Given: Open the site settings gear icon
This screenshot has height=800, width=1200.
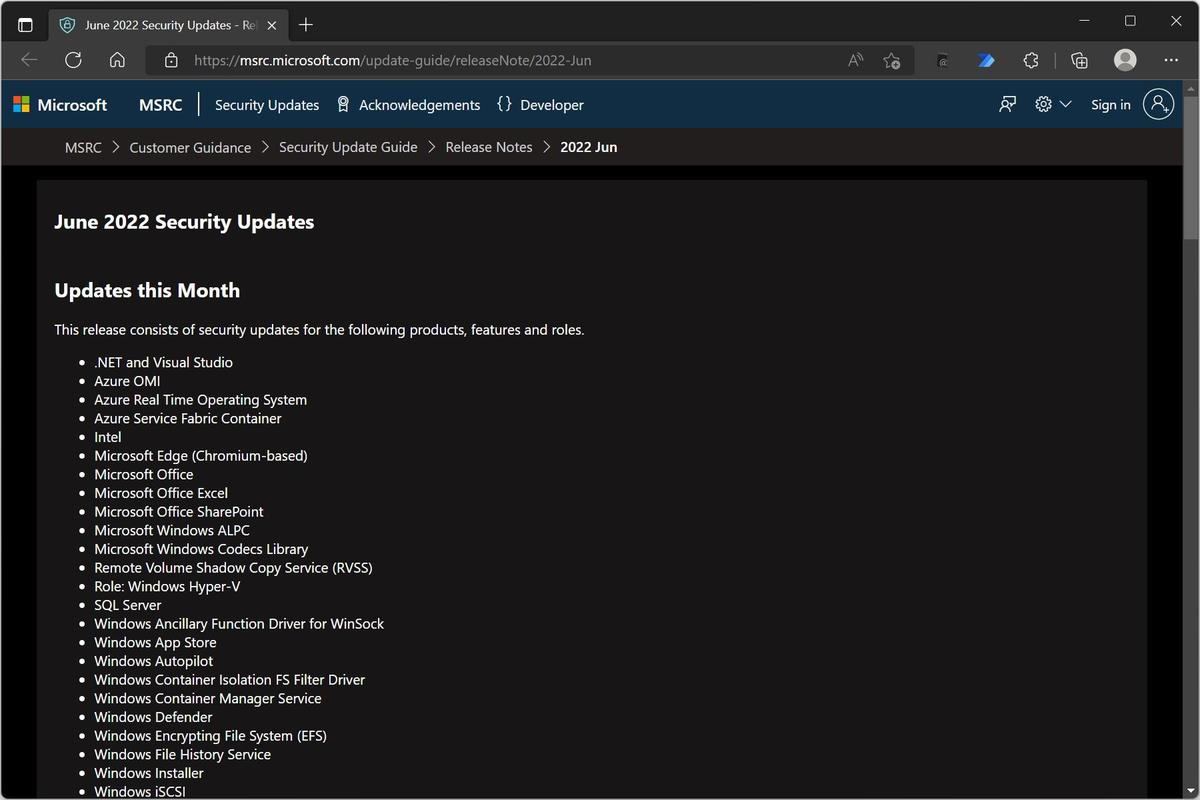Looking at the screenshot, I should point(1043,104).
